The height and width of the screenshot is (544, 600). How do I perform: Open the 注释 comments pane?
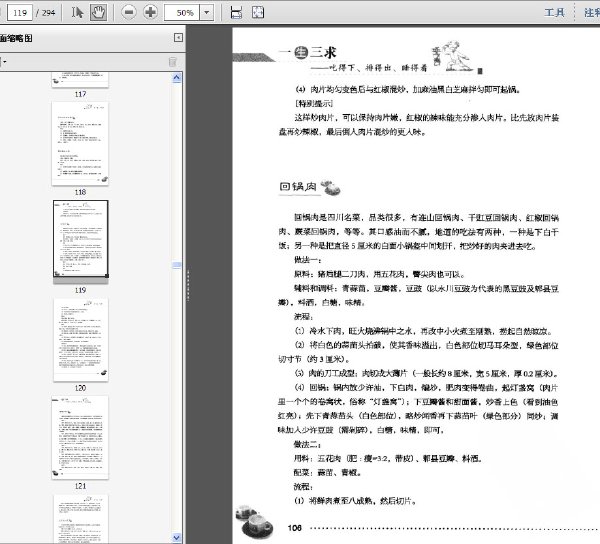point(592,13)
